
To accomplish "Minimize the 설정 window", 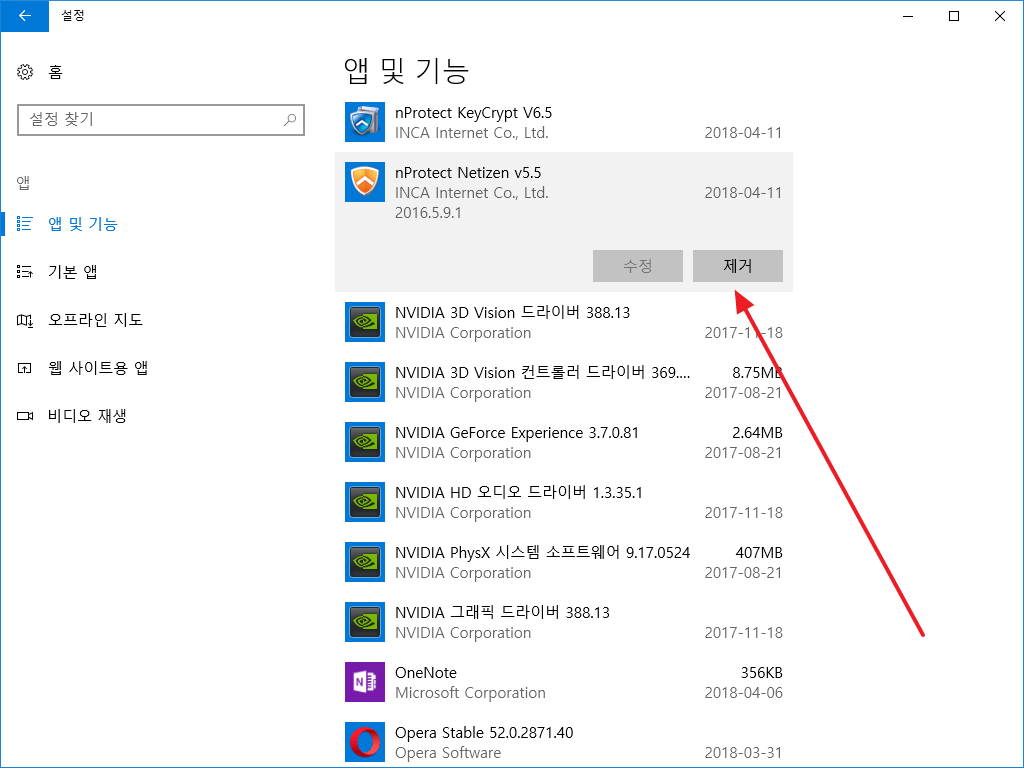I will [x=908, y=16].
